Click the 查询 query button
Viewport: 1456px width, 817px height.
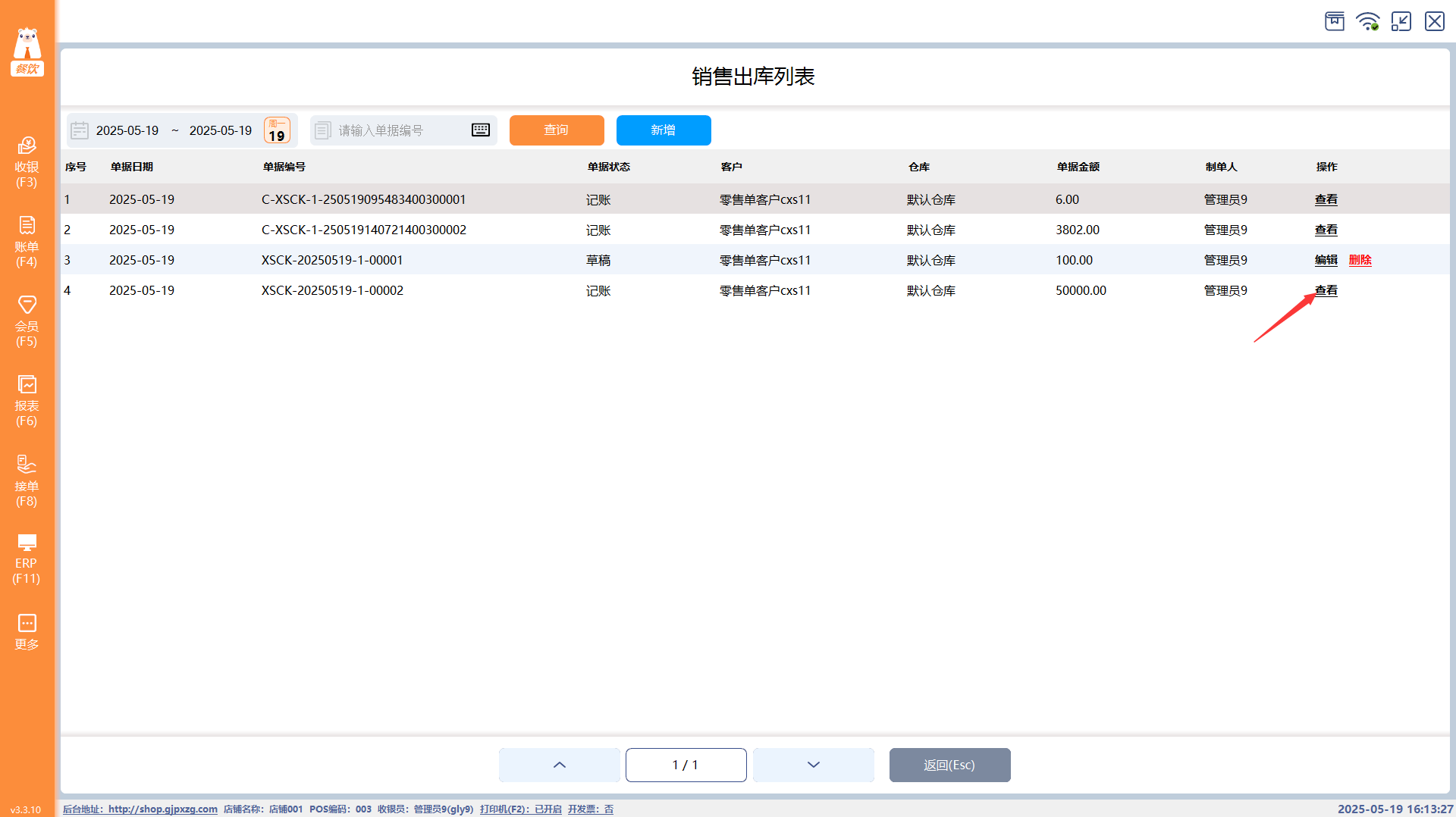coord(557,130)
